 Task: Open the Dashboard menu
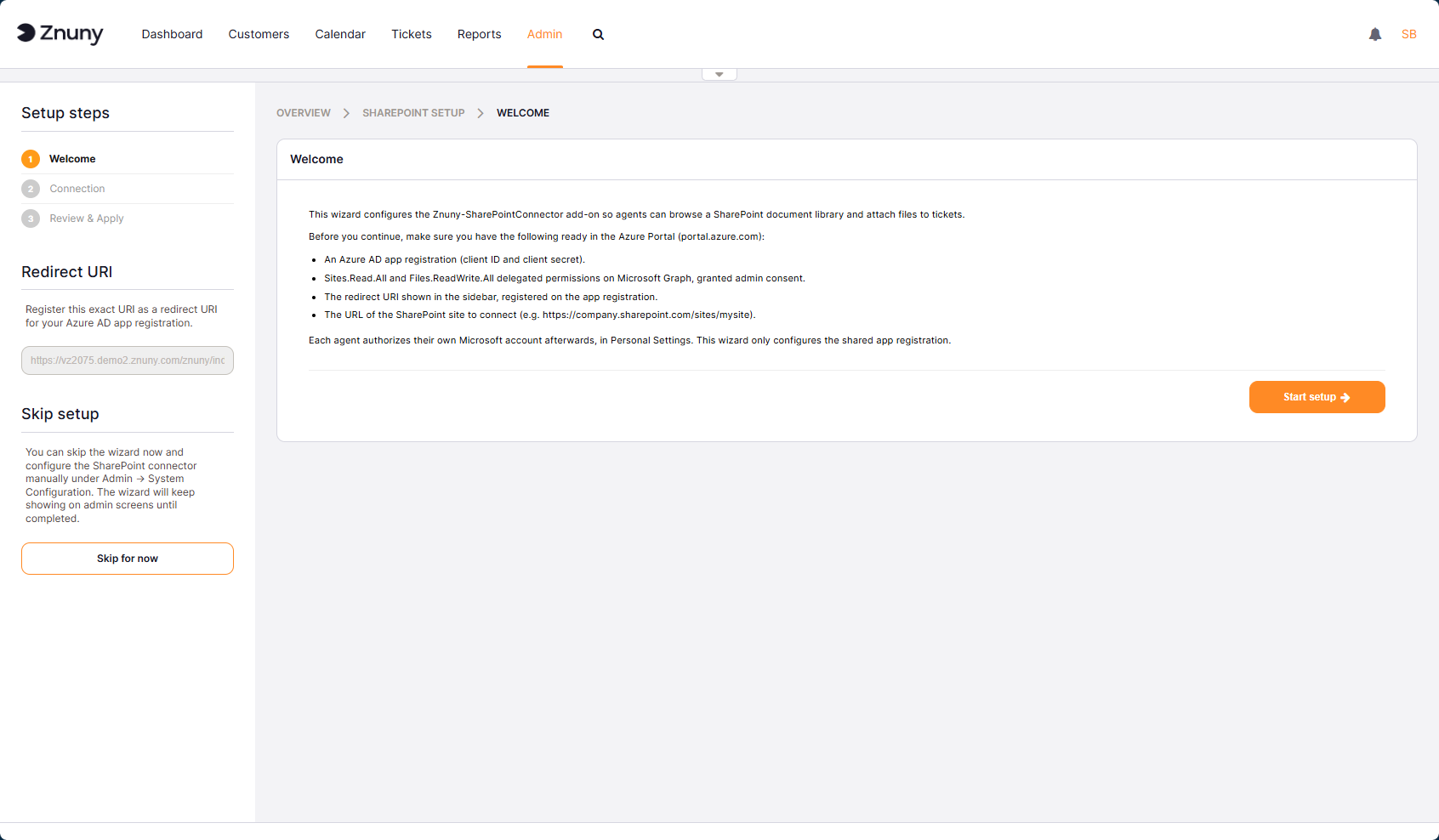coord(173,34)
